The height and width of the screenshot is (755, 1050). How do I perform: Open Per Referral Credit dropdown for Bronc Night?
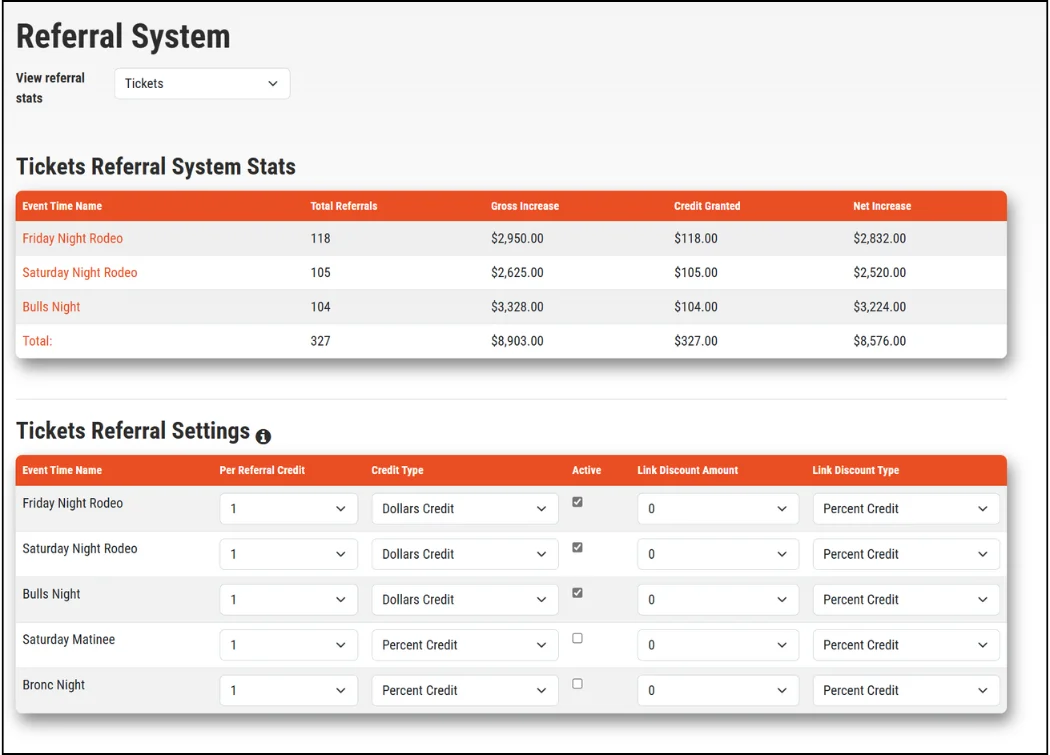pyautogui.click(x=289, y=691)
